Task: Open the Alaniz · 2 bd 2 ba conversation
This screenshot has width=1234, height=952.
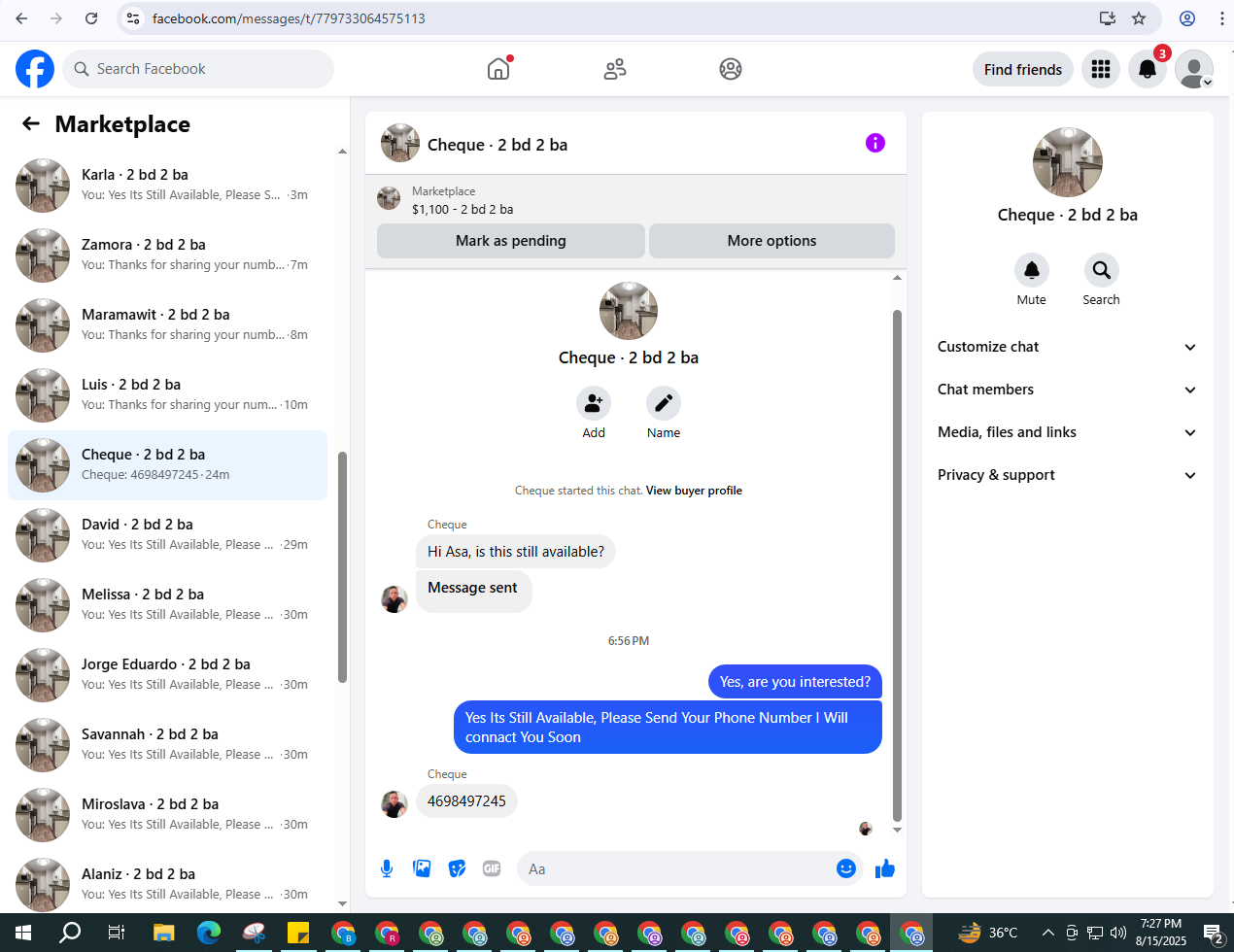Action: [x=167, y=882]
